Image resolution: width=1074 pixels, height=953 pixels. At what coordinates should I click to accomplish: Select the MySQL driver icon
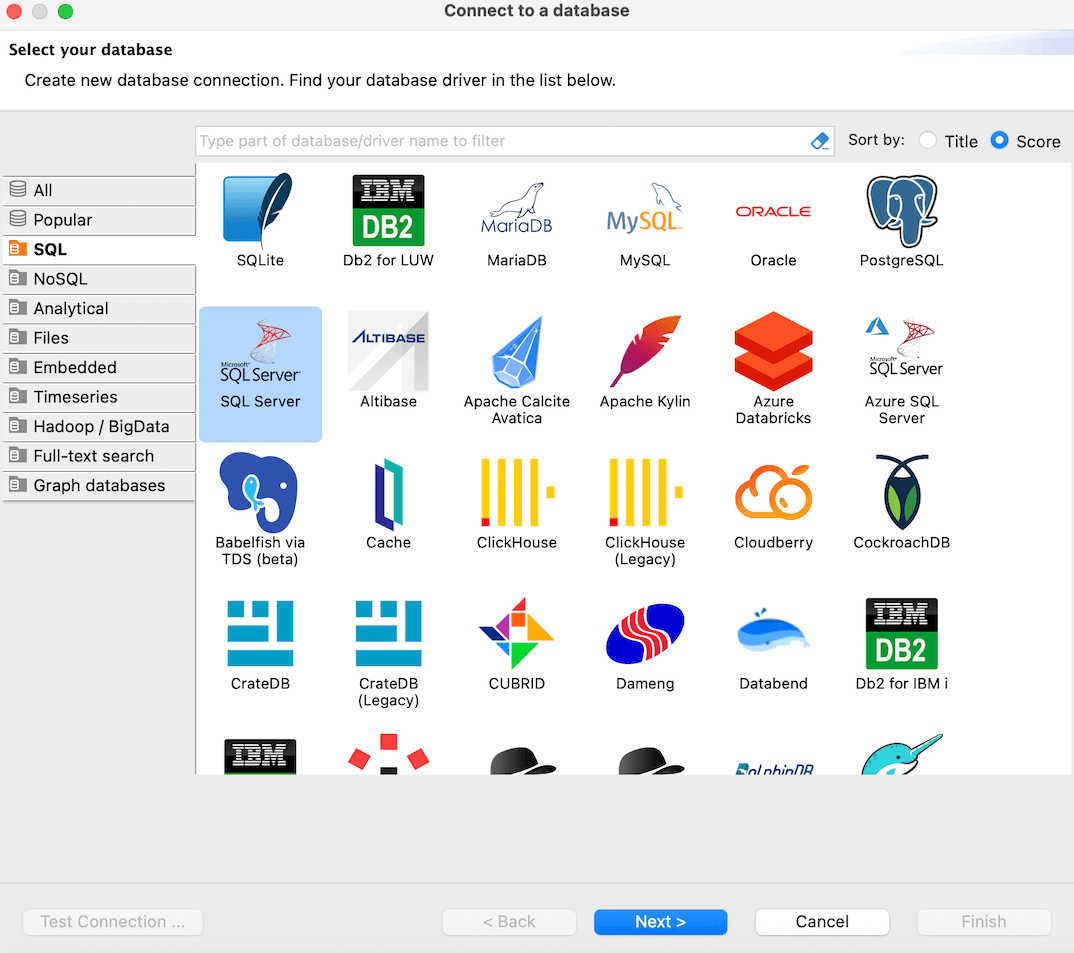click(645, 212)
